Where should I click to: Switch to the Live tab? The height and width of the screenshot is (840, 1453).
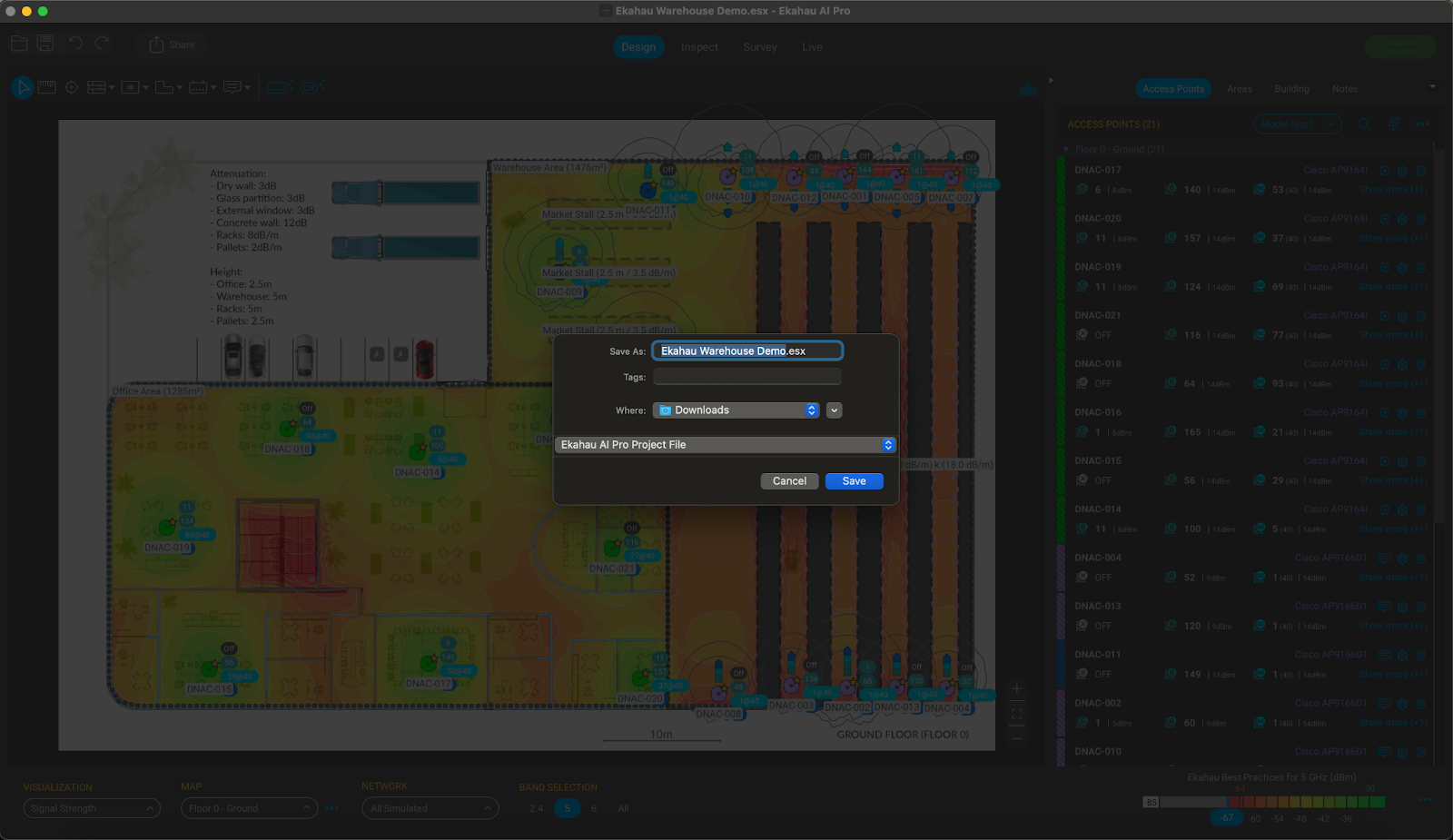(812, 47)
